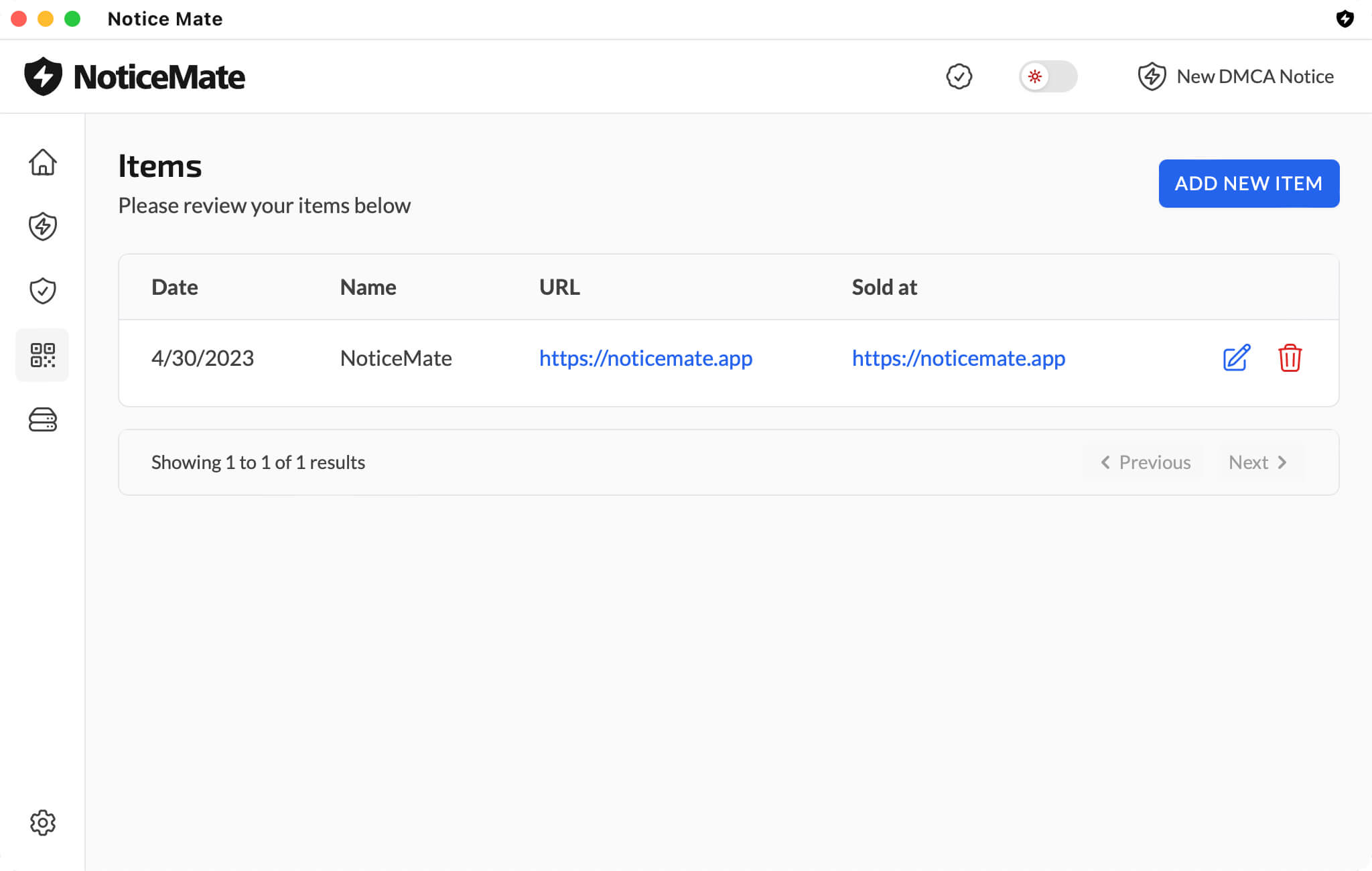Click the verified badge icon in header
Viewport: 1372px width, 871px height.
click(959, 76)
